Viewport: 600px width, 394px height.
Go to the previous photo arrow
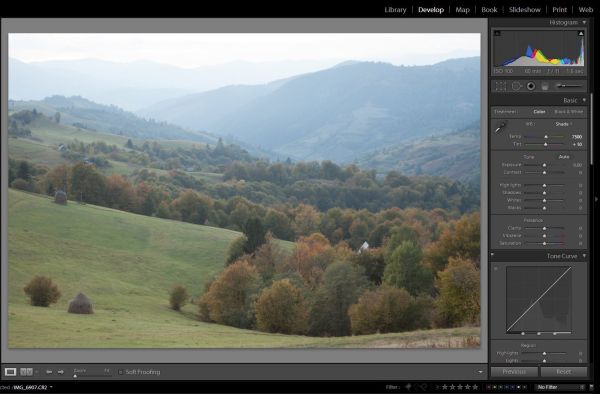point(49,372)
